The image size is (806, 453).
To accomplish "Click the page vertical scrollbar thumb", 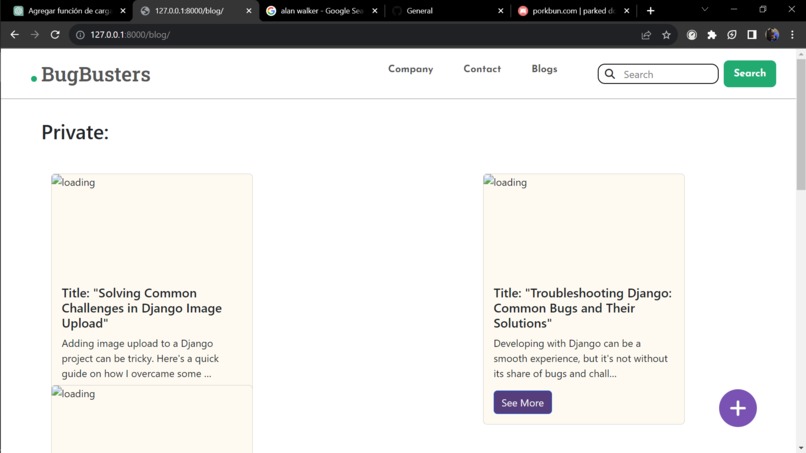I will click(x=801, y=124).
